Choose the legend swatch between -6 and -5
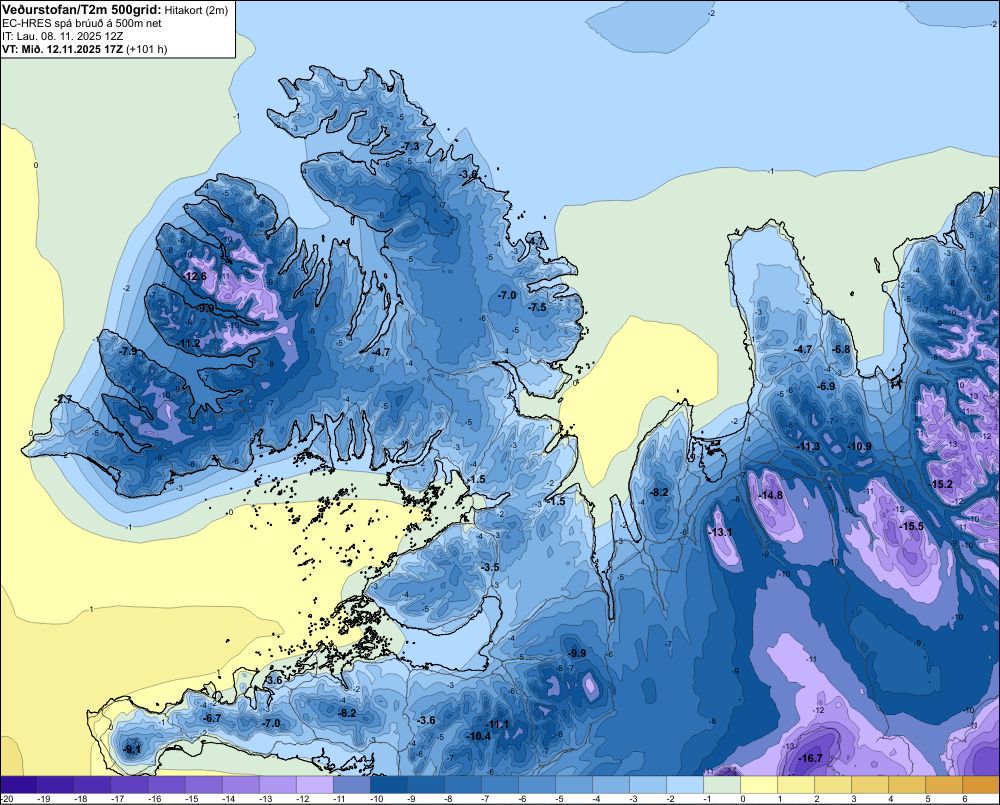 [538, 785]
